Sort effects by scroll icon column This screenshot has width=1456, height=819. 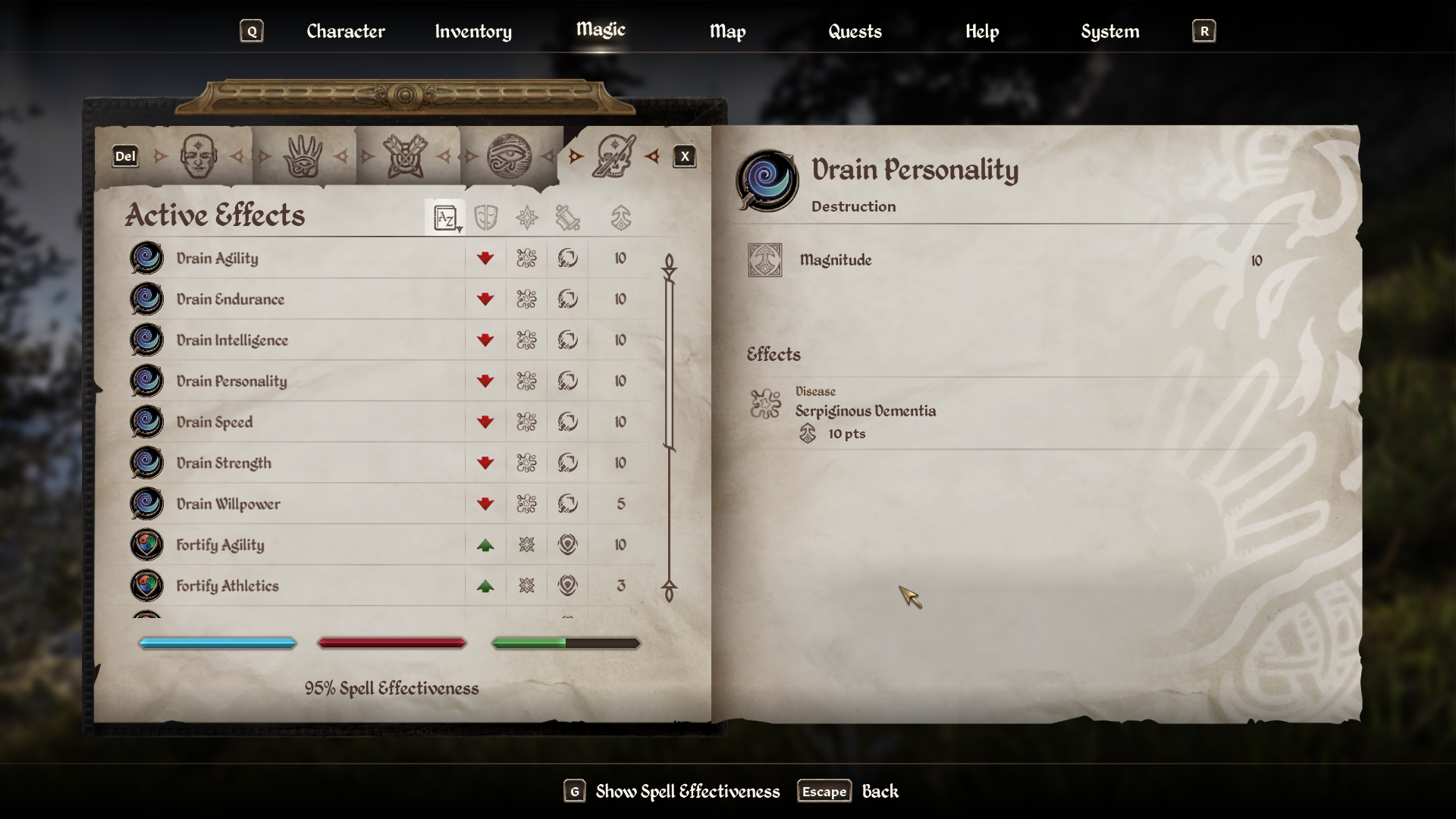[567, 218]
